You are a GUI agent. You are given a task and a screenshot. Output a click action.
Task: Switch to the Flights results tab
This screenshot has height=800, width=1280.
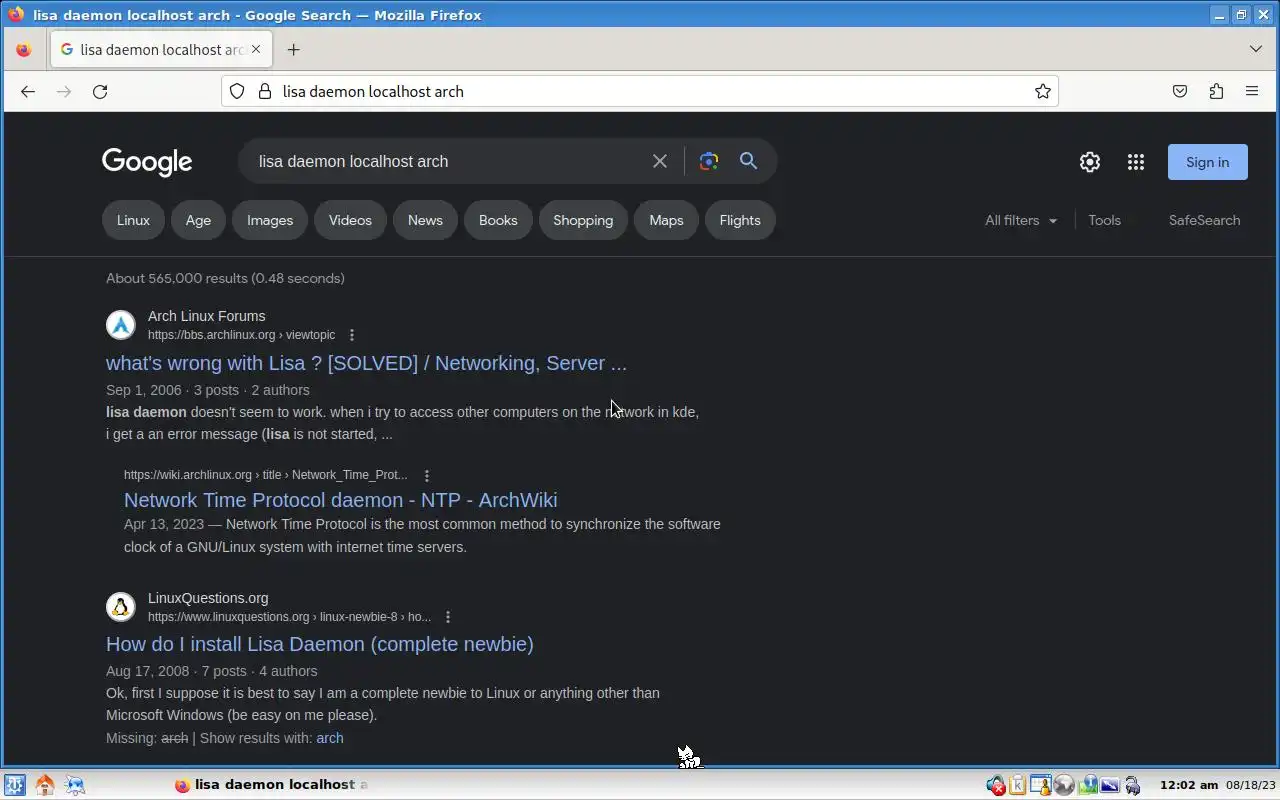740,220
